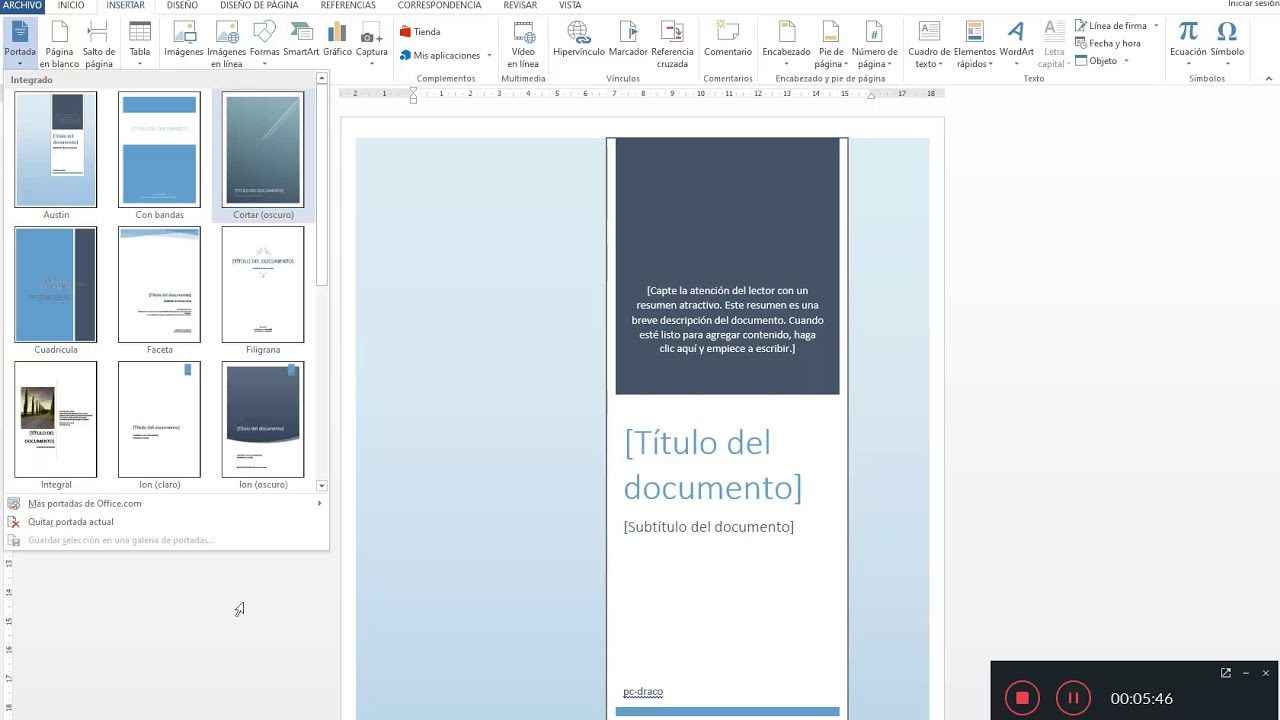The image size is (1280, 720).
Task: Add a Comentario to the document
Action: point(728,40)
